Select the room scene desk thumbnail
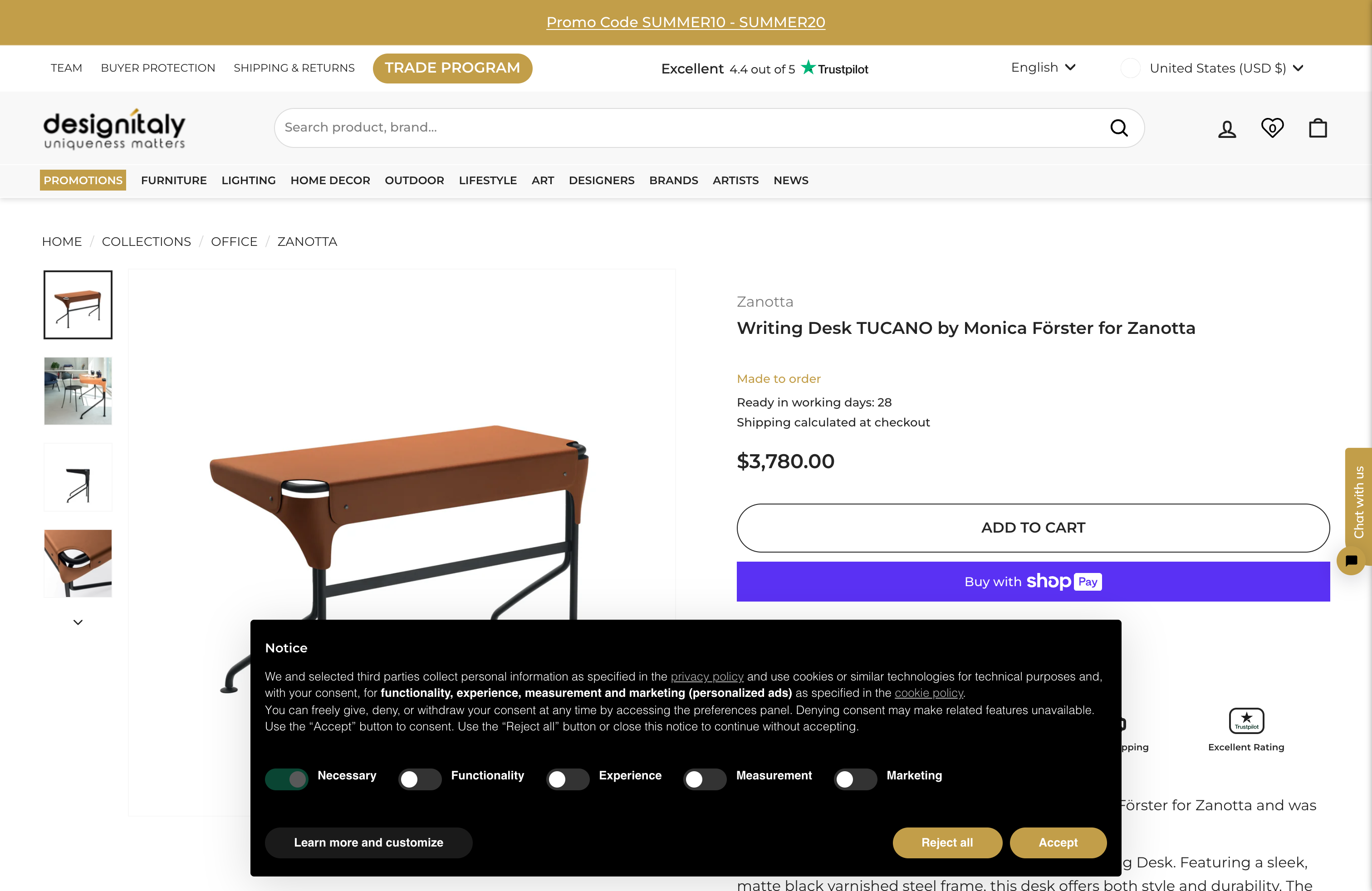This screenshot has width=1372, height=891. coord(78,392)
